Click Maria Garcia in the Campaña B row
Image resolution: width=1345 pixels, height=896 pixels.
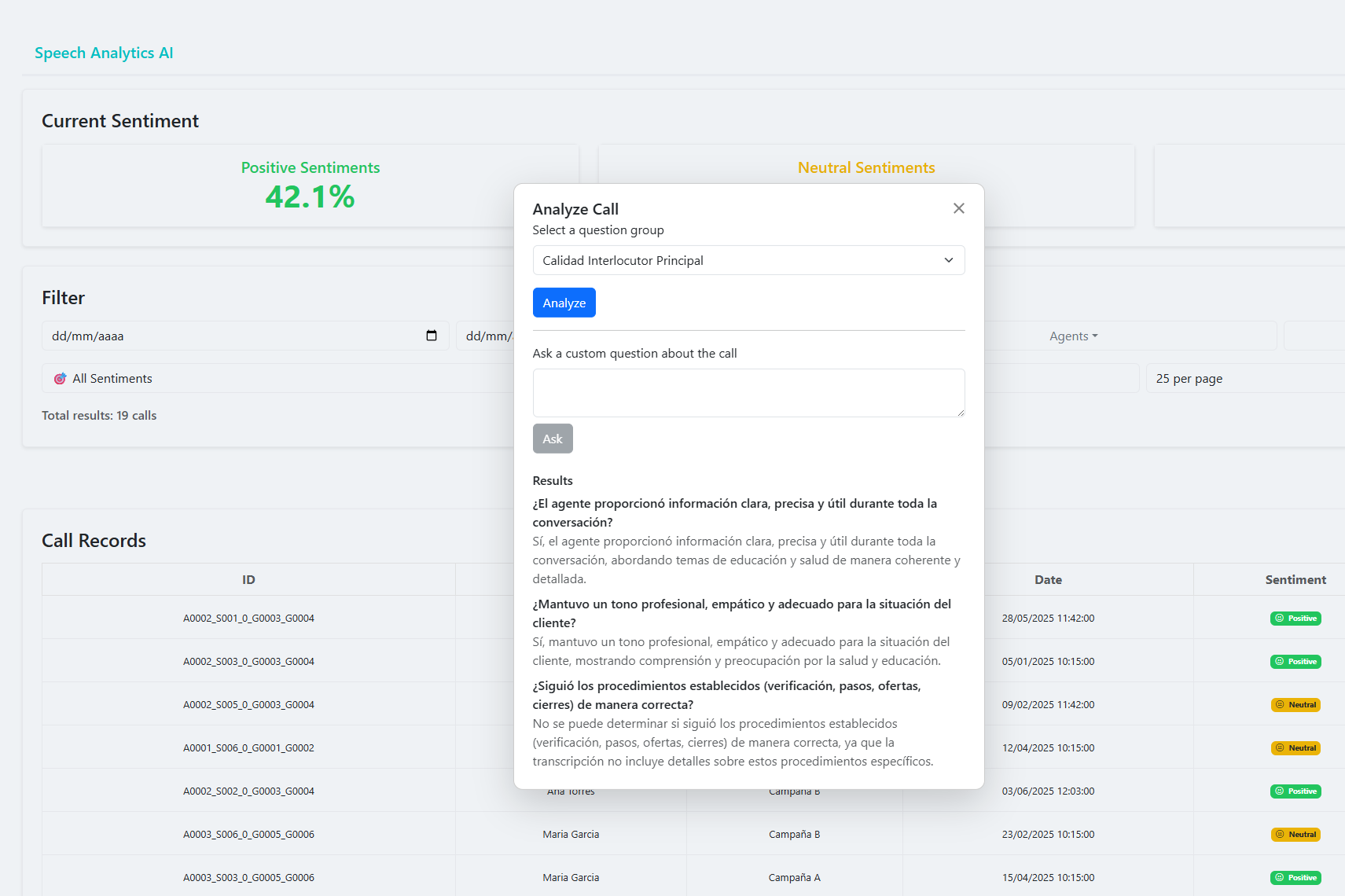coord(571,834)
